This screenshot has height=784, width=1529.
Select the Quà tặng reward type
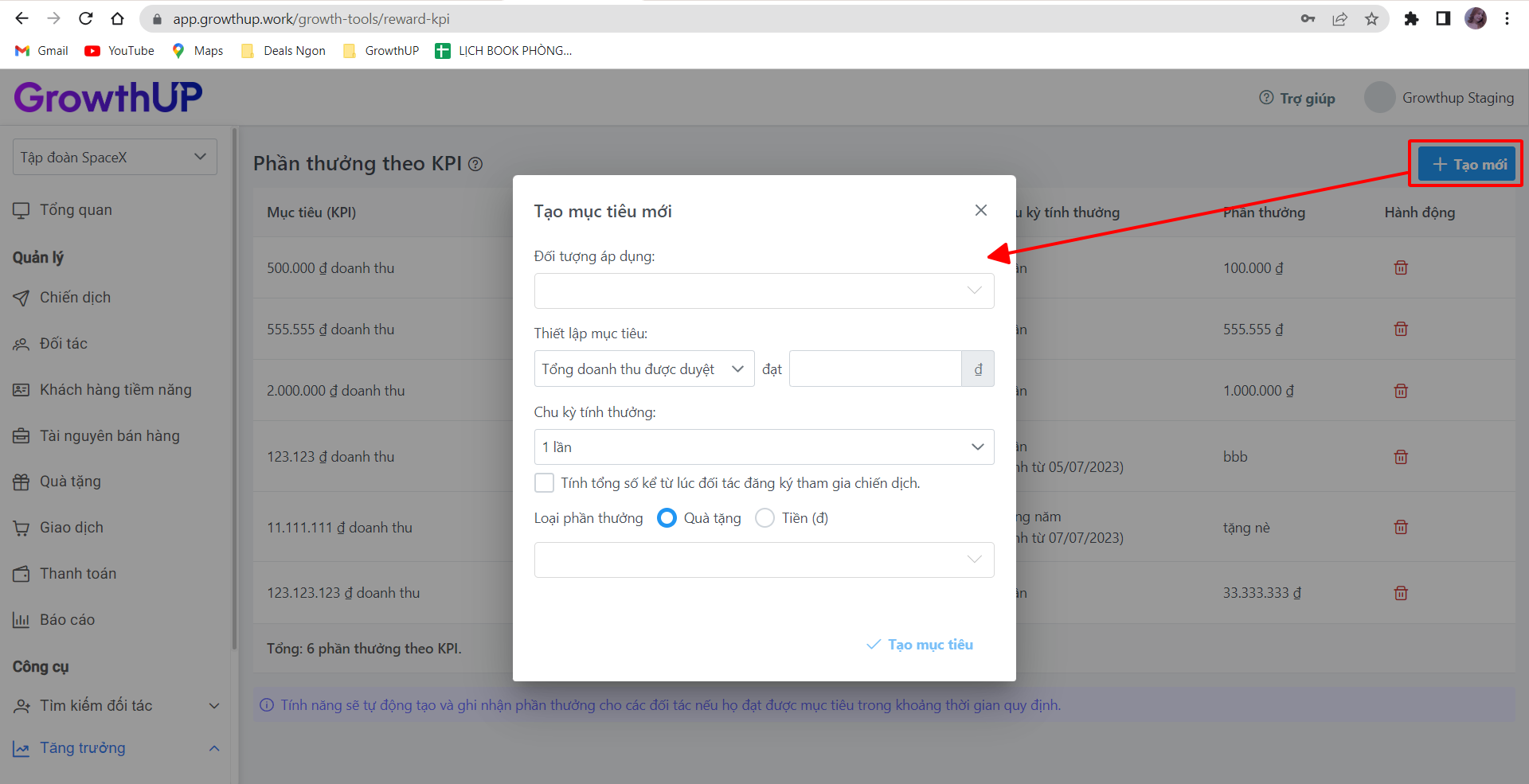point(667,518)
